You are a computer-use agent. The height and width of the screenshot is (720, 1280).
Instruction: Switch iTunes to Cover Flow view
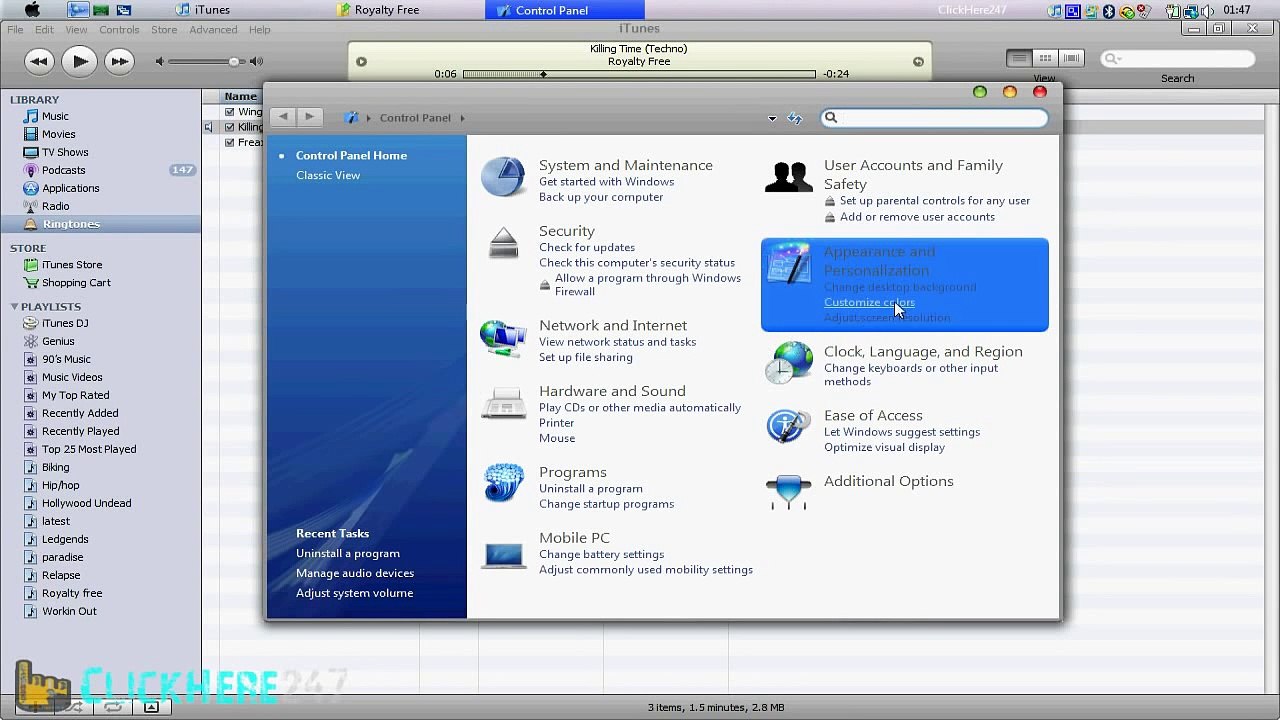[x=1071, y=59]
